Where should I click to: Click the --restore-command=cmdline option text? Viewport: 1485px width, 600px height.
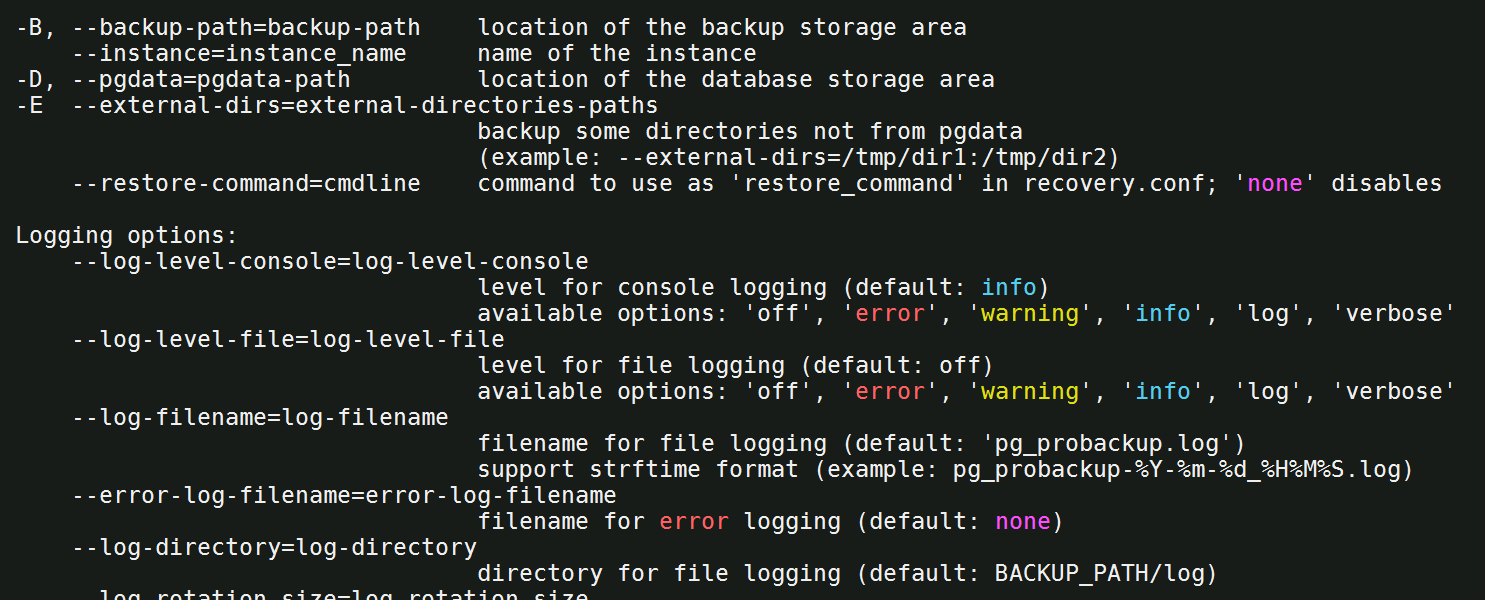pos(246,183)
